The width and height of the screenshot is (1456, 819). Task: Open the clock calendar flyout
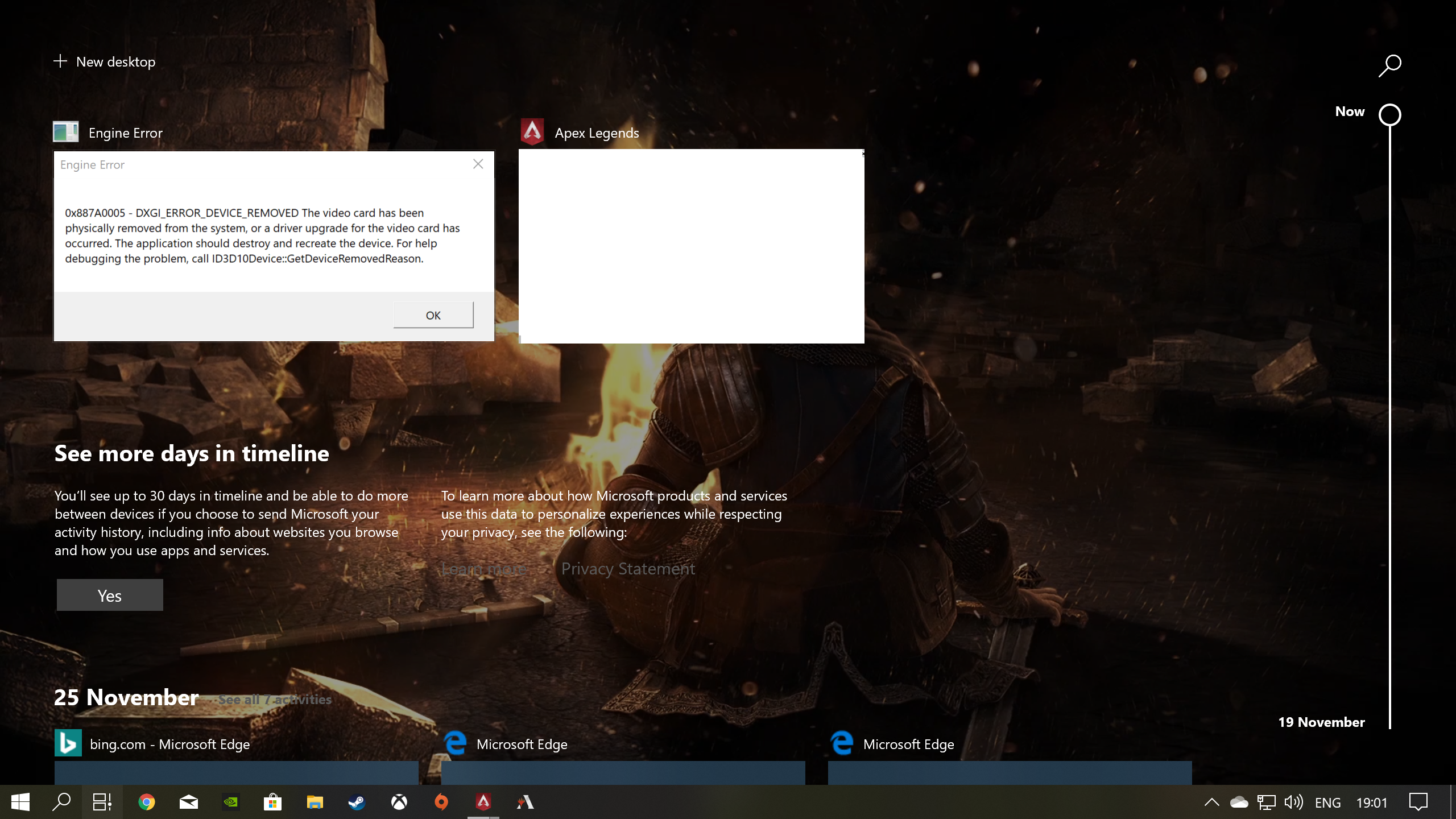[x=1371, y=803]
